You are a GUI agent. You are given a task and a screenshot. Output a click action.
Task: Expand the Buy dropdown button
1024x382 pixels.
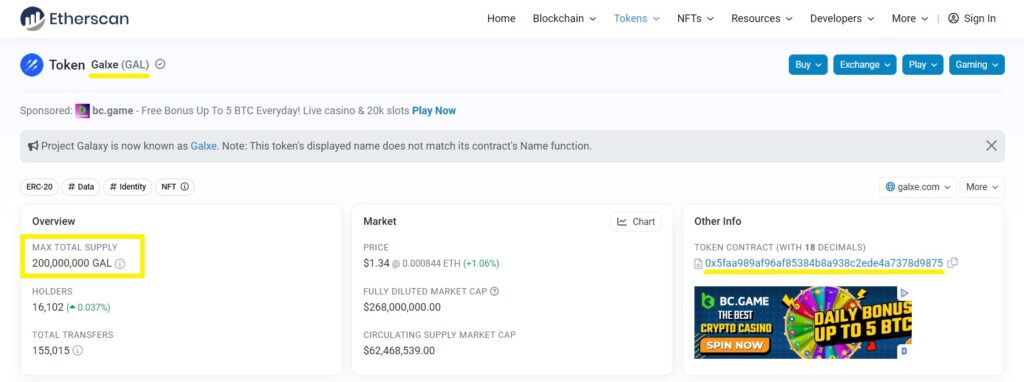tap(808, 65)
